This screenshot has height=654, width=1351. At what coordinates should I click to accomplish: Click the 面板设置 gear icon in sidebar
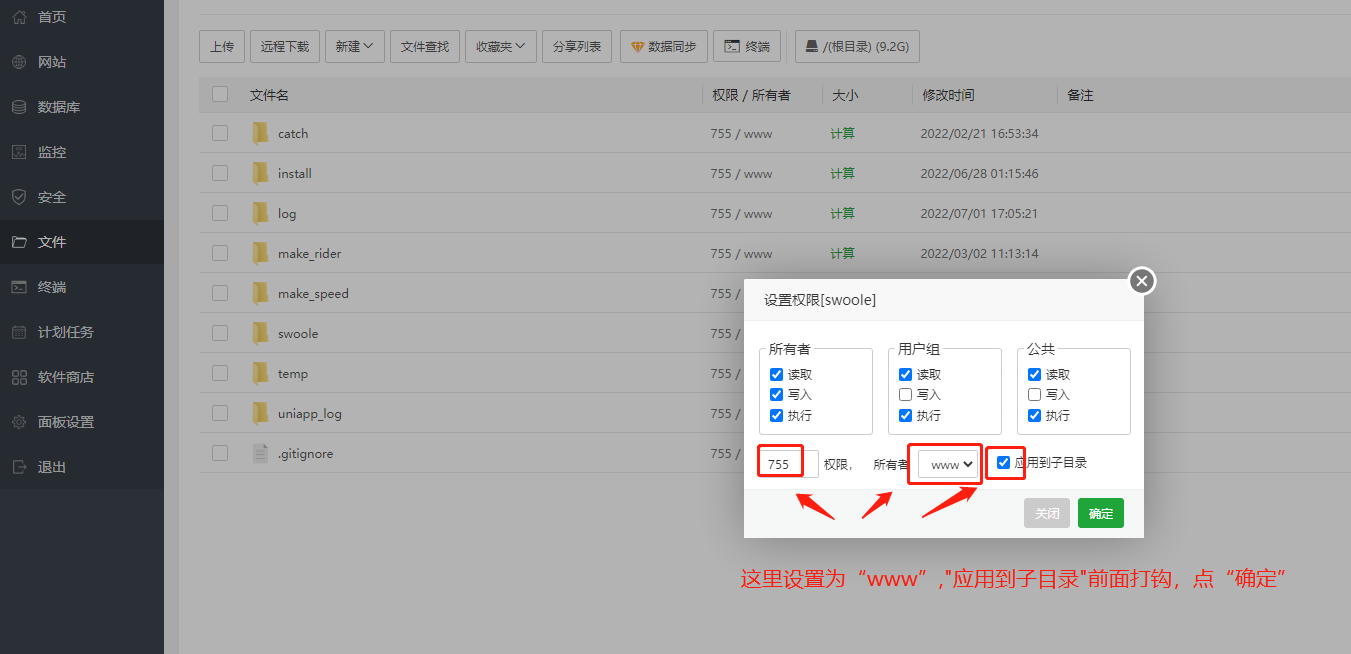[x=19, y=422]
